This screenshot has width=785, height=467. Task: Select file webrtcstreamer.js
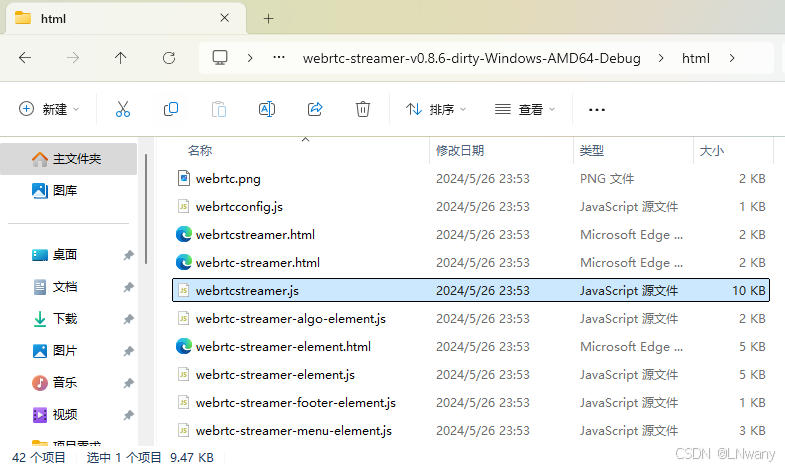point(471,290)
